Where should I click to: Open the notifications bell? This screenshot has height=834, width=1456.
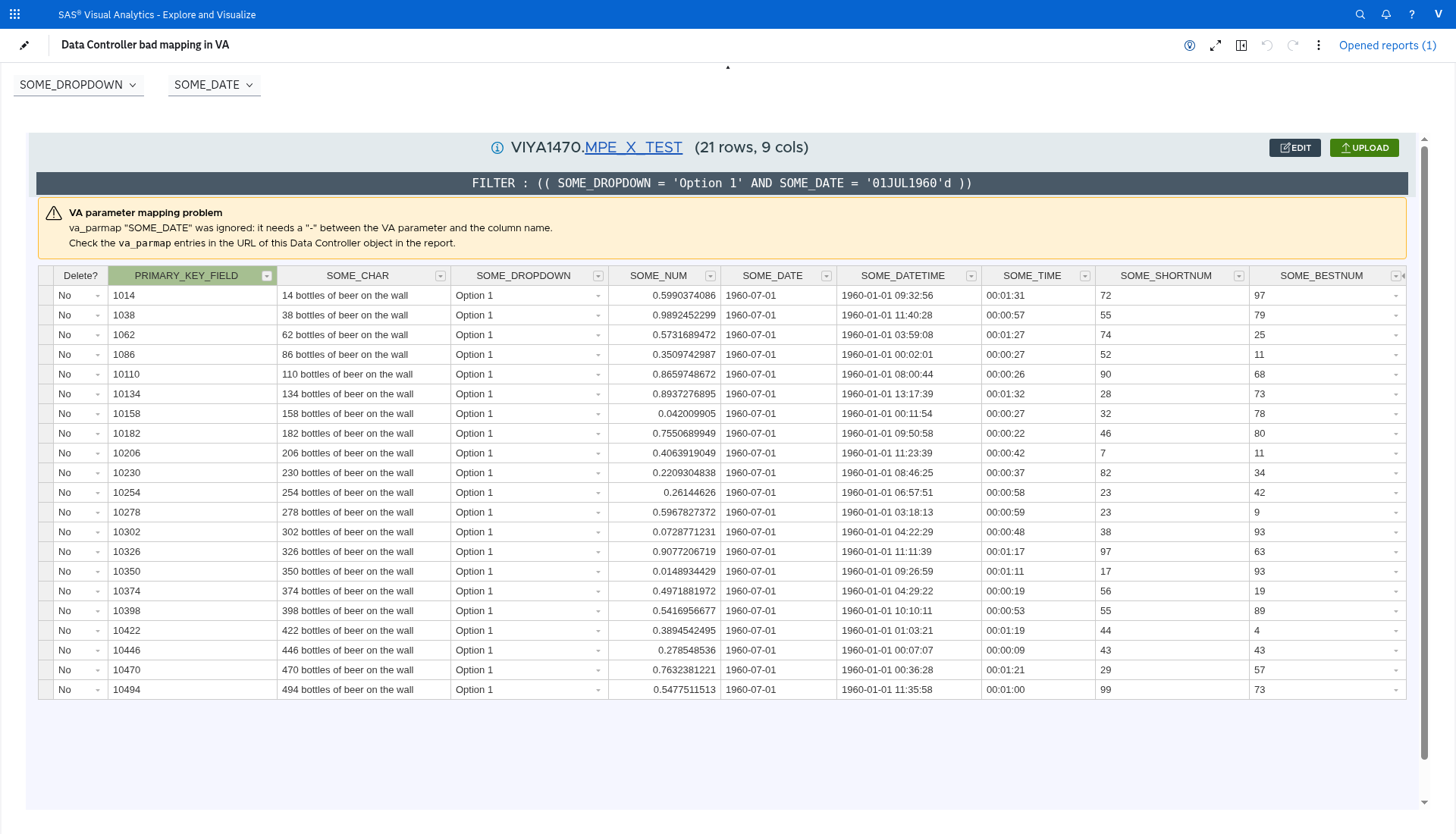[x=1386, y=14]
